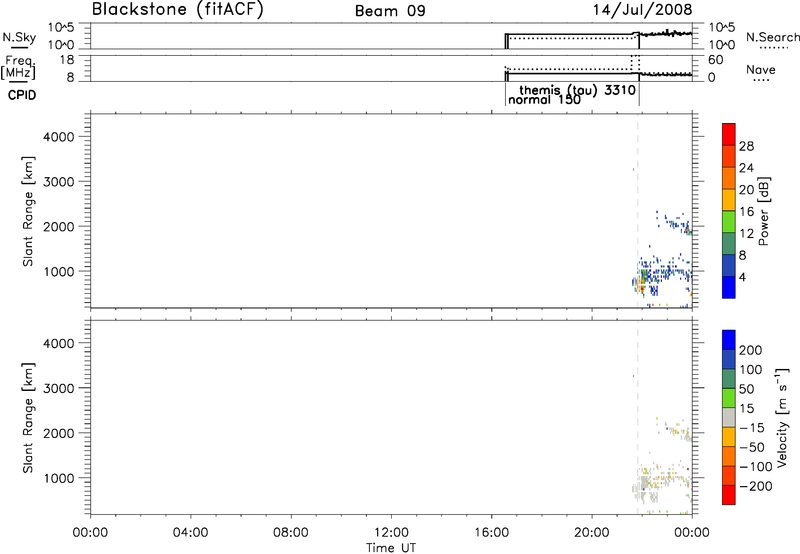
Task: Click the gray Velocity swatch between 15 and -15
Action: (729, 417)
